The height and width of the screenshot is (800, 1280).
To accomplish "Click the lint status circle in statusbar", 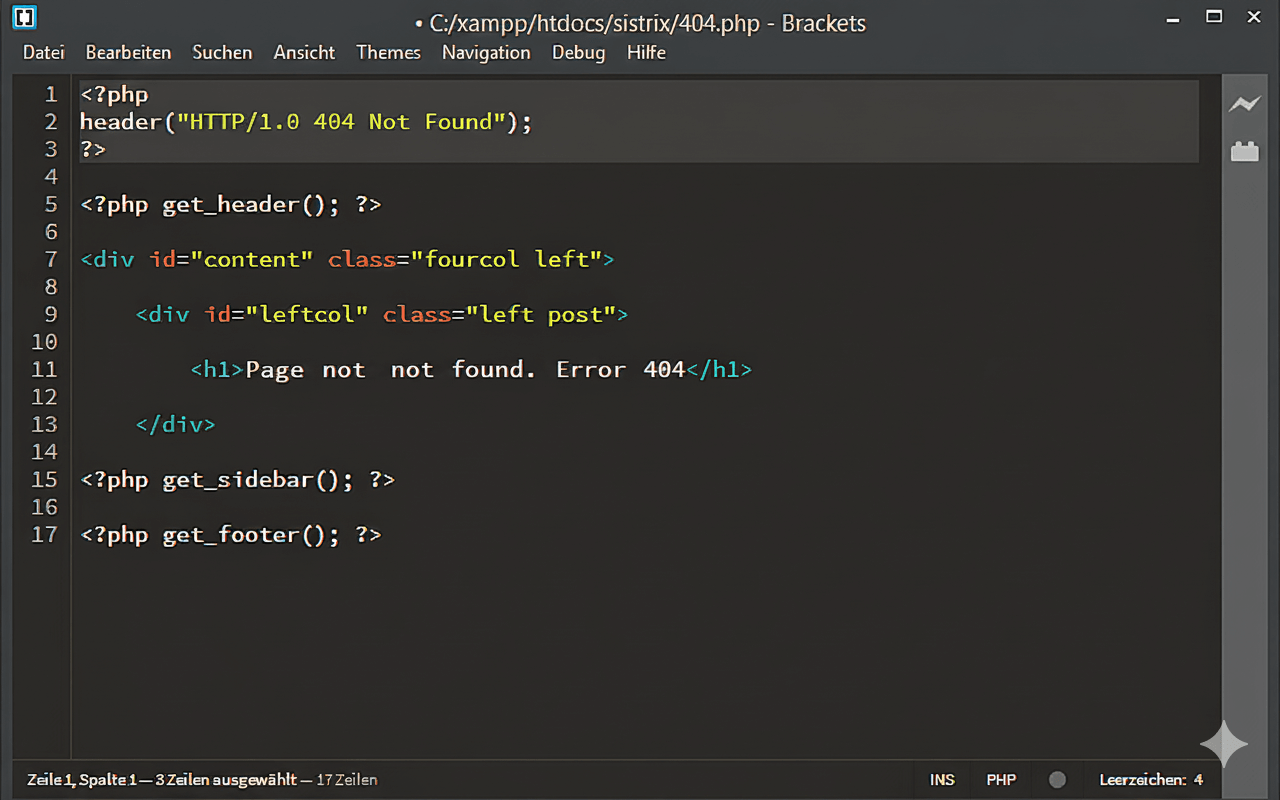I will [x=1057, y=779].
